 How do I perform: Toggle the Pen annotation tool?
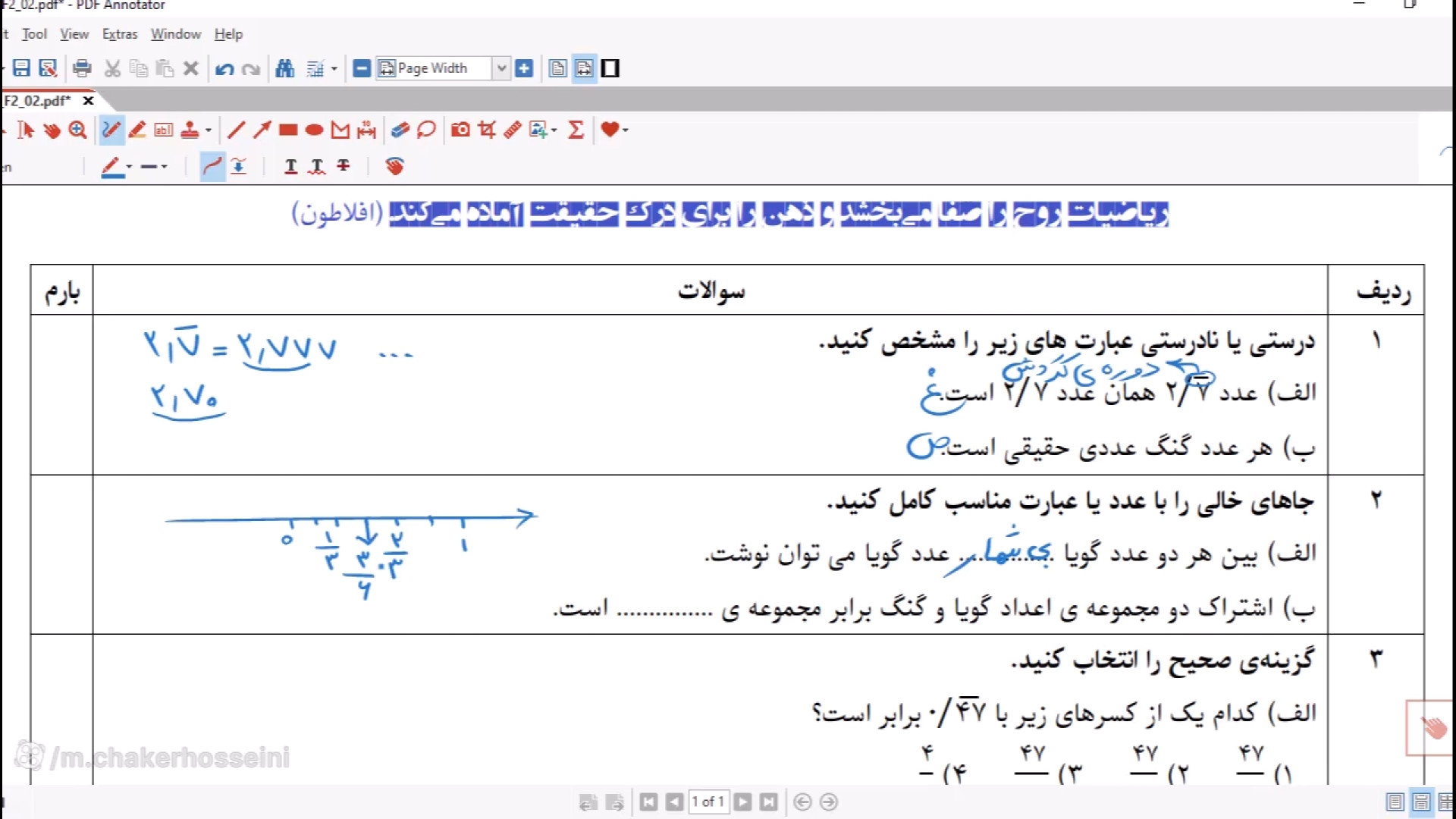point(111,130)
